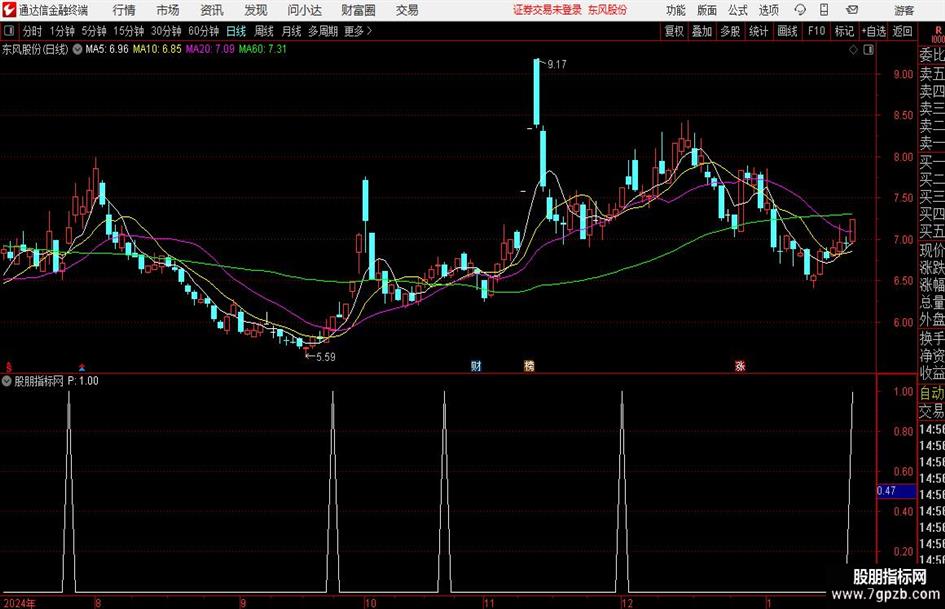Click the 标记 mark button
This screenshot has height=609, width=945.
(844, 31)
